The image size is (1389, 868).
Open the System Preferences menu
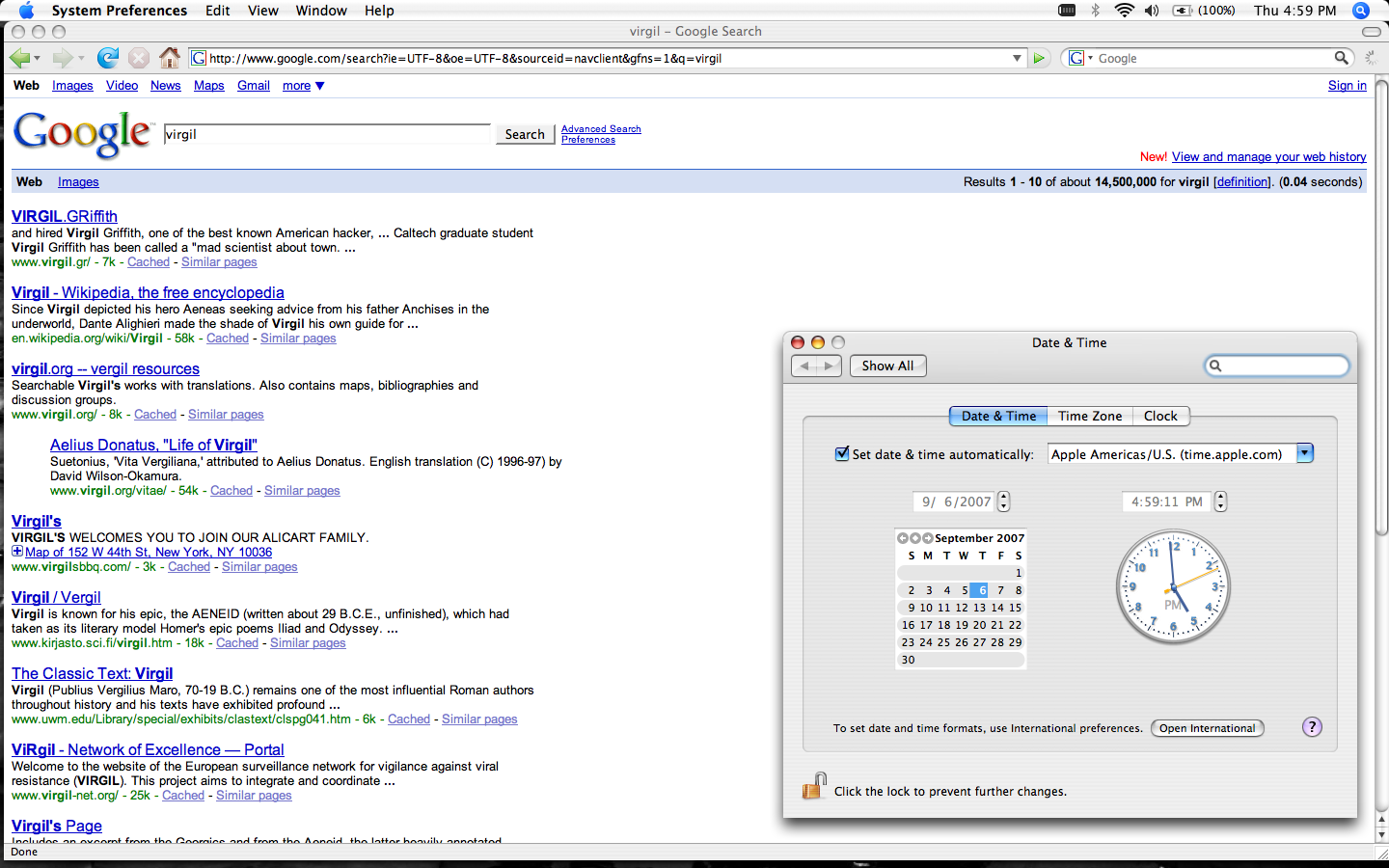pyautogui.click(x=120, y=11)
